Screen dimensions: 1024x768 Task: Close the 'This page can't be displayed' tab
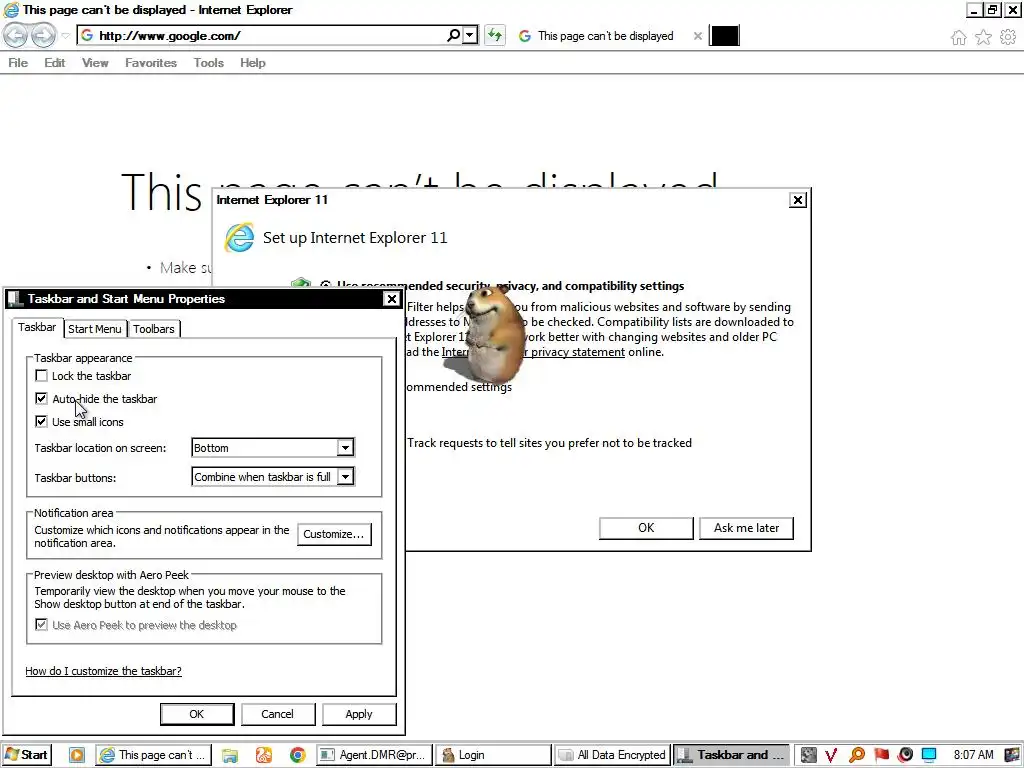697,36
